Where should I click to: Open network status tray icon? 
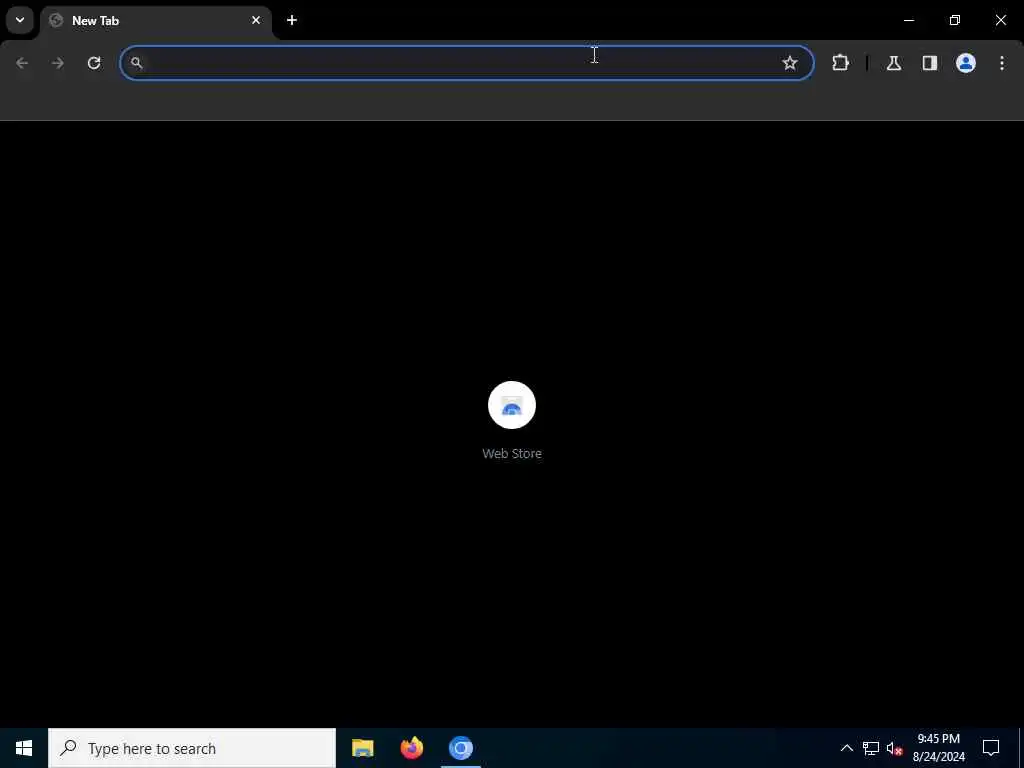[x=871, y=748]
